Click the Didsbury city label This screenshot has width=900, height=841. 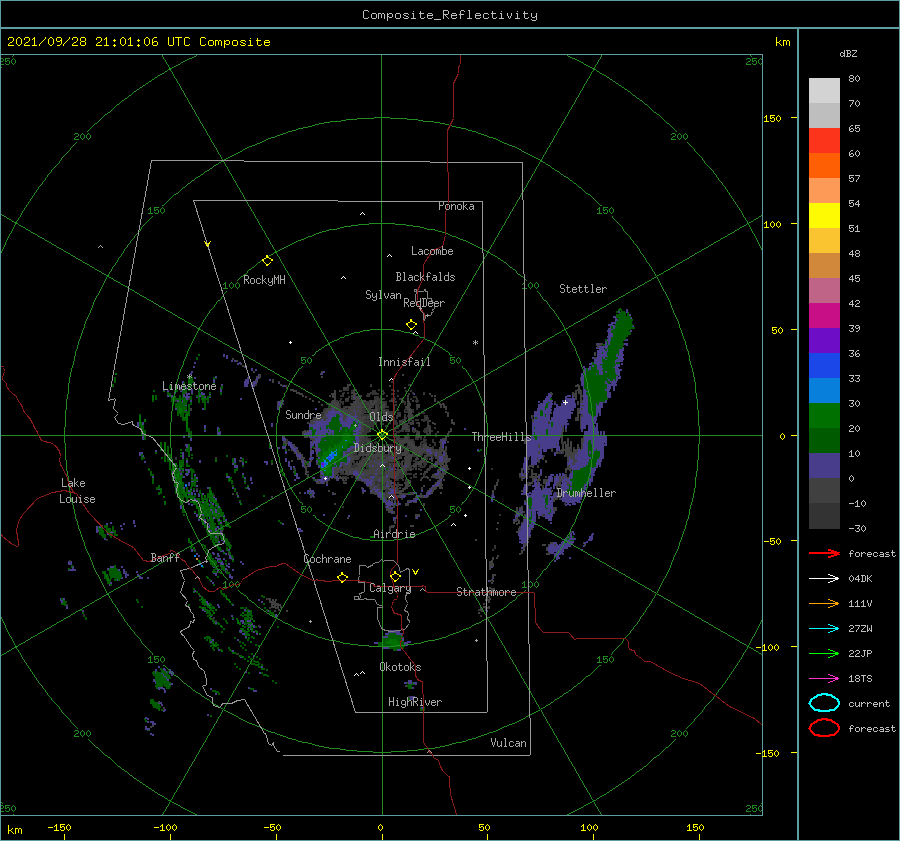click(378, 448)
